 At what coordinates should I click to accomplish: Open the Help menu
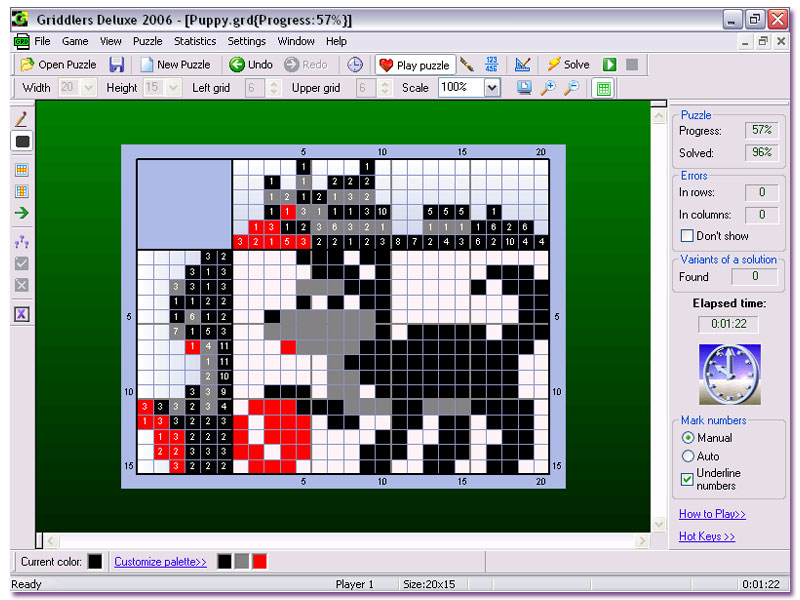click(x=336, y=41)
